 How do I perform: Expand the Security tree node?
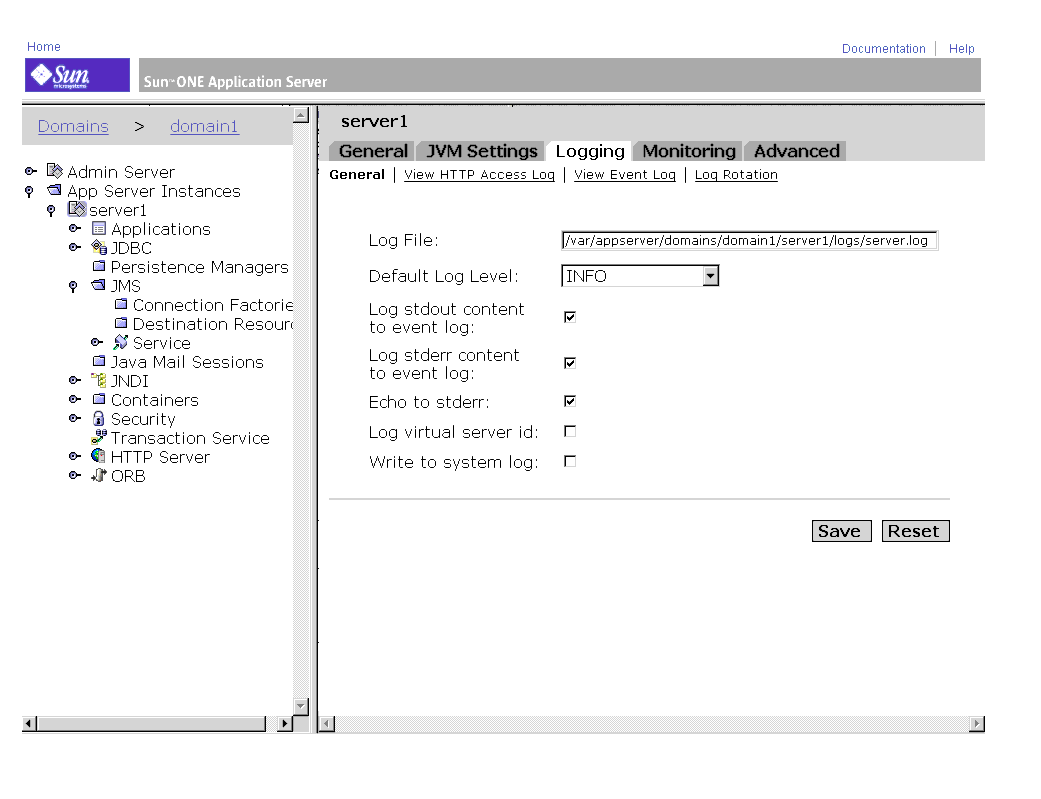(x=75, y=418)
